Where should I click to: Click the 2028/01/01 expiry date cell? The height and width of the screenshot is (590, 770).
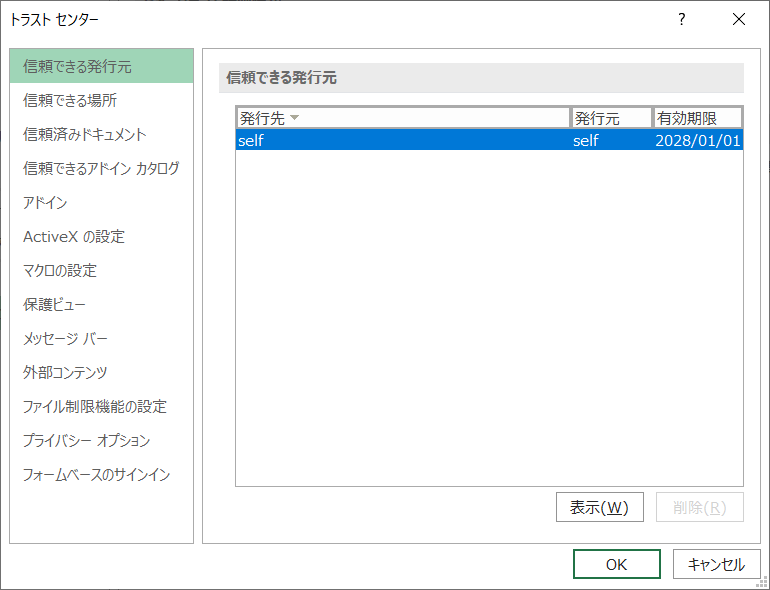[x=698, y=140]
